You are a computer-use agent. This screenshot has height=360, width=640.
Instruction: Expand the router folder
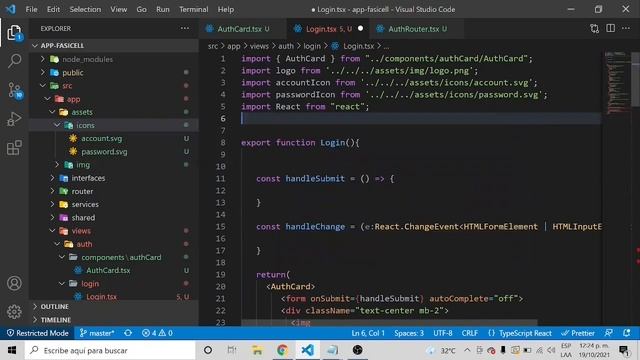pyautogui.click(x=52, y=191)
